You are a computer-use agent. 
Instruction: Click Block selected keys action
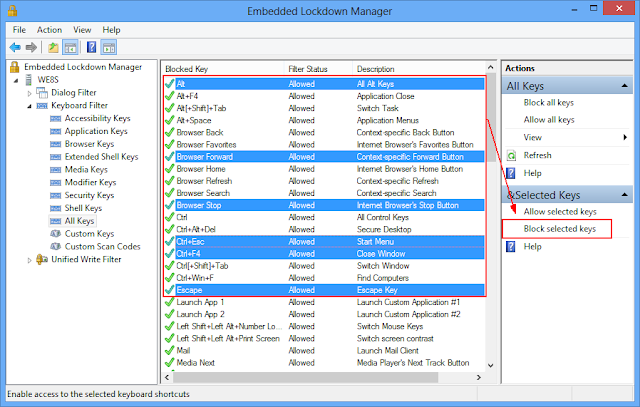click(x=560, y=229)
